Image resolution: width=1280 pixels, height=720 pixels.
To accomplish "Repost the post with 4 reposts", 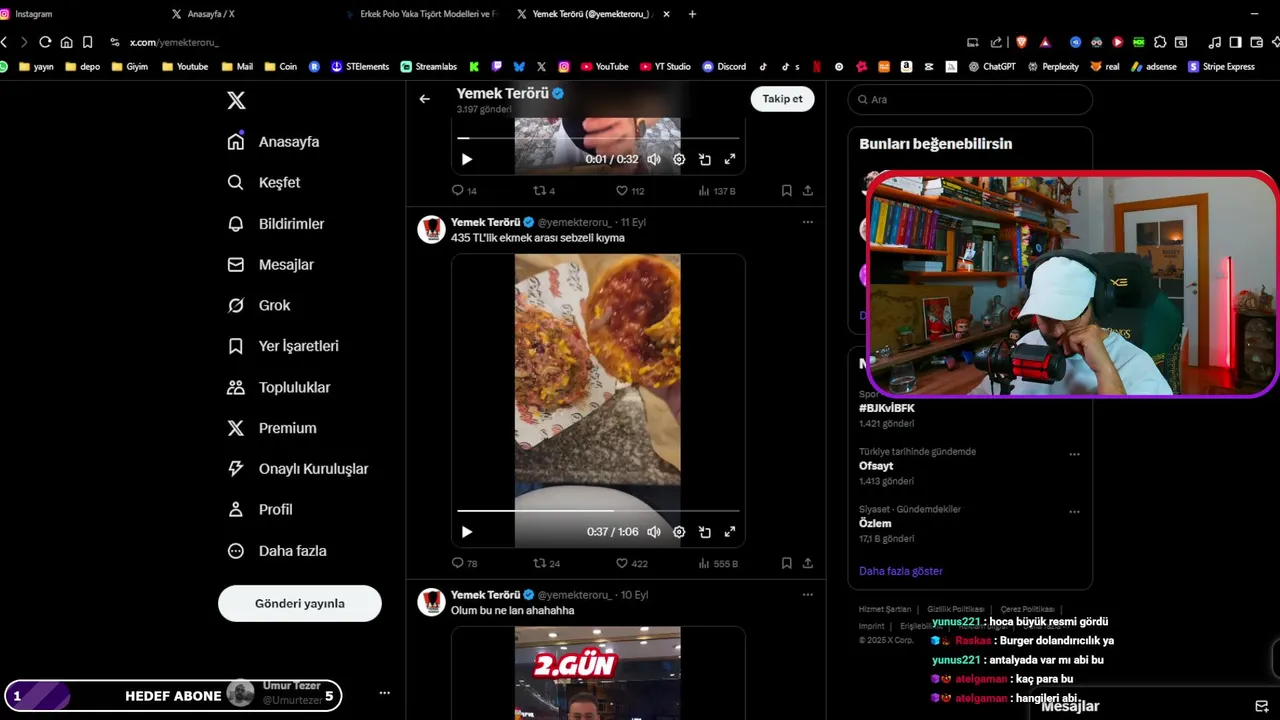I will click(x=544, y=190).
